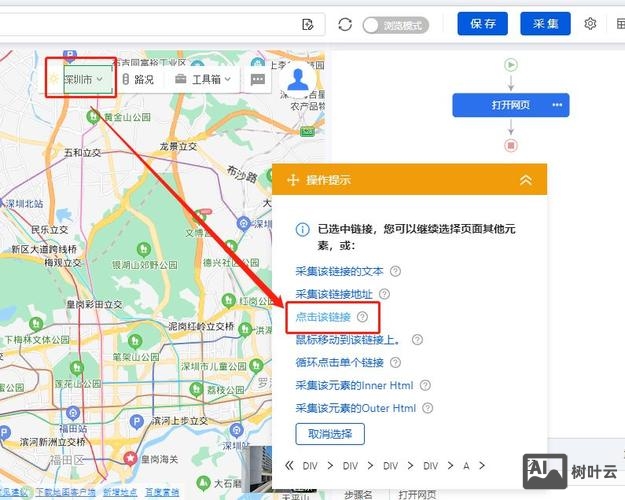Viewport: 625px width, 500px height.
Task: Click parking marker near 滨河上步立交
Action: point(137,422)
